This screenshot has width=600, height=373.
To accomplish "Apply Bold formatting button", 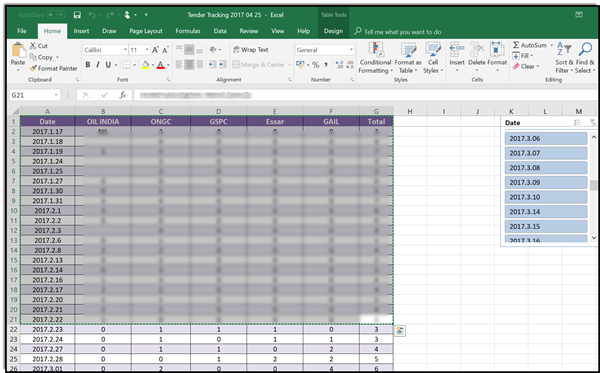I will (x=88, y=65).
